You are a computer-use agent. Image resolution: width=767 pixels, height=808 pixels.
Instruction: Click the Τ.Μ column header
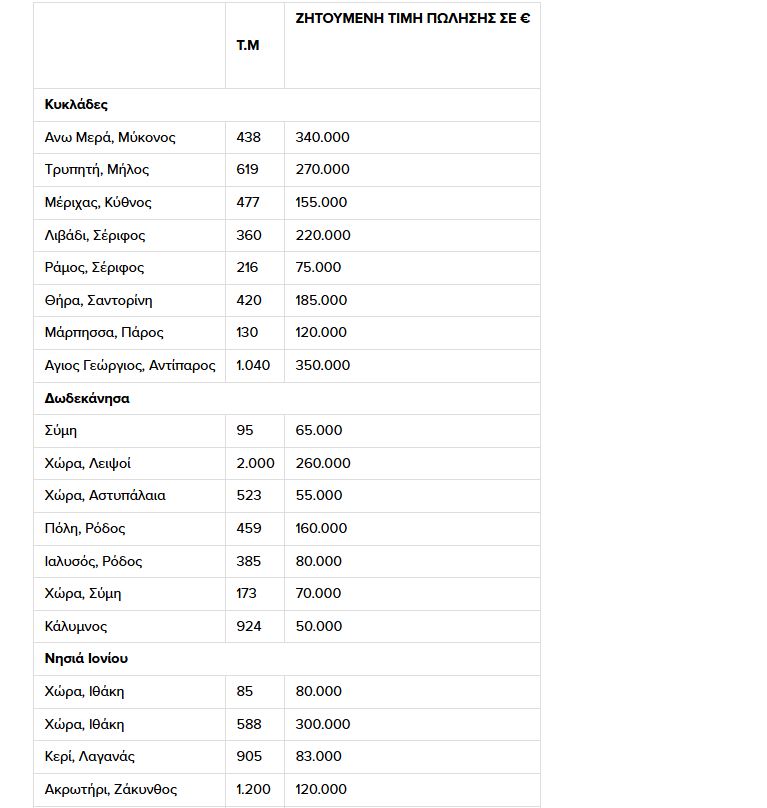click(248, 45)
